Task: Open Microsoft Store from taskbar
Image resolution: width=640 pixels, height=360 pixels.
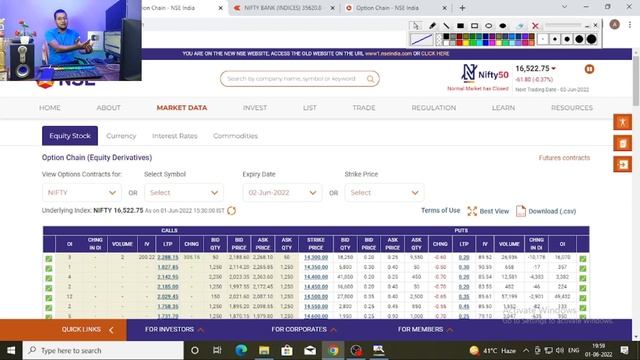Action: (287, 350)
